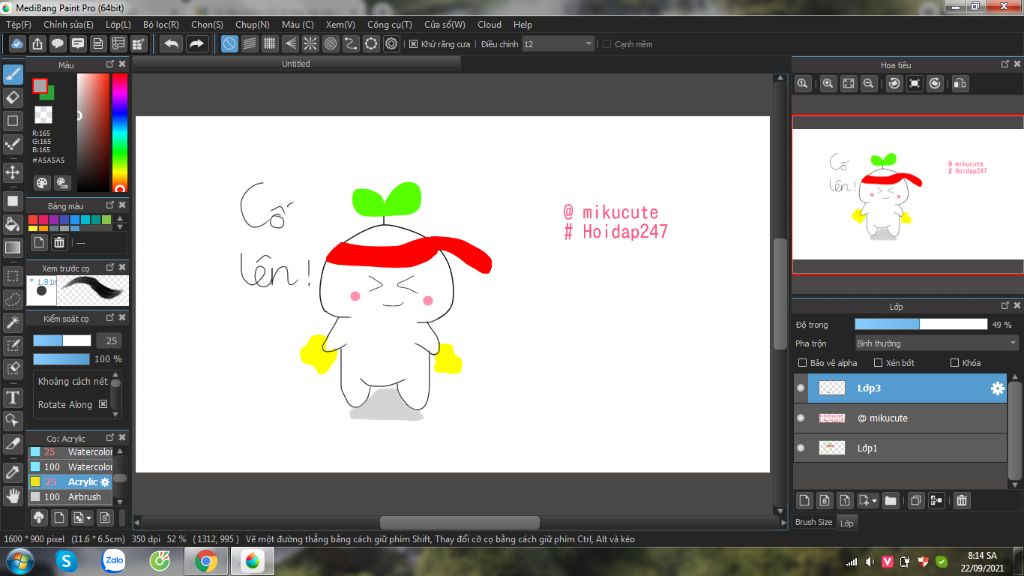
Task: Delete the layer with trash icon
Action: coord(961,501)
